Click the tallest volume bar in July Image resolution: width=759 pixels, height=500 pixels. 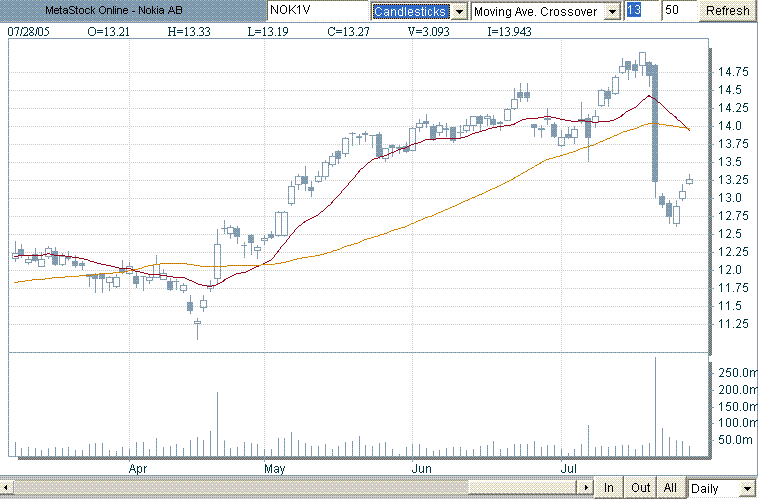click(655, 407)
